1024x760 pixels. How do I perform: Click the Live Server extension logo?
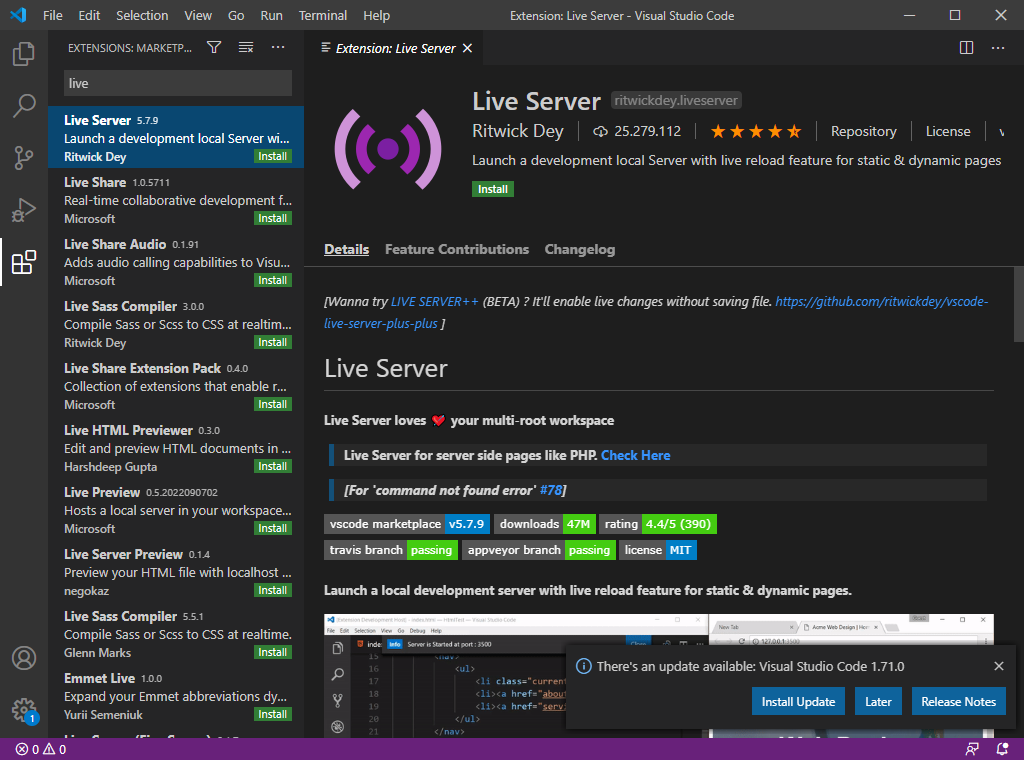click(388, 149)
